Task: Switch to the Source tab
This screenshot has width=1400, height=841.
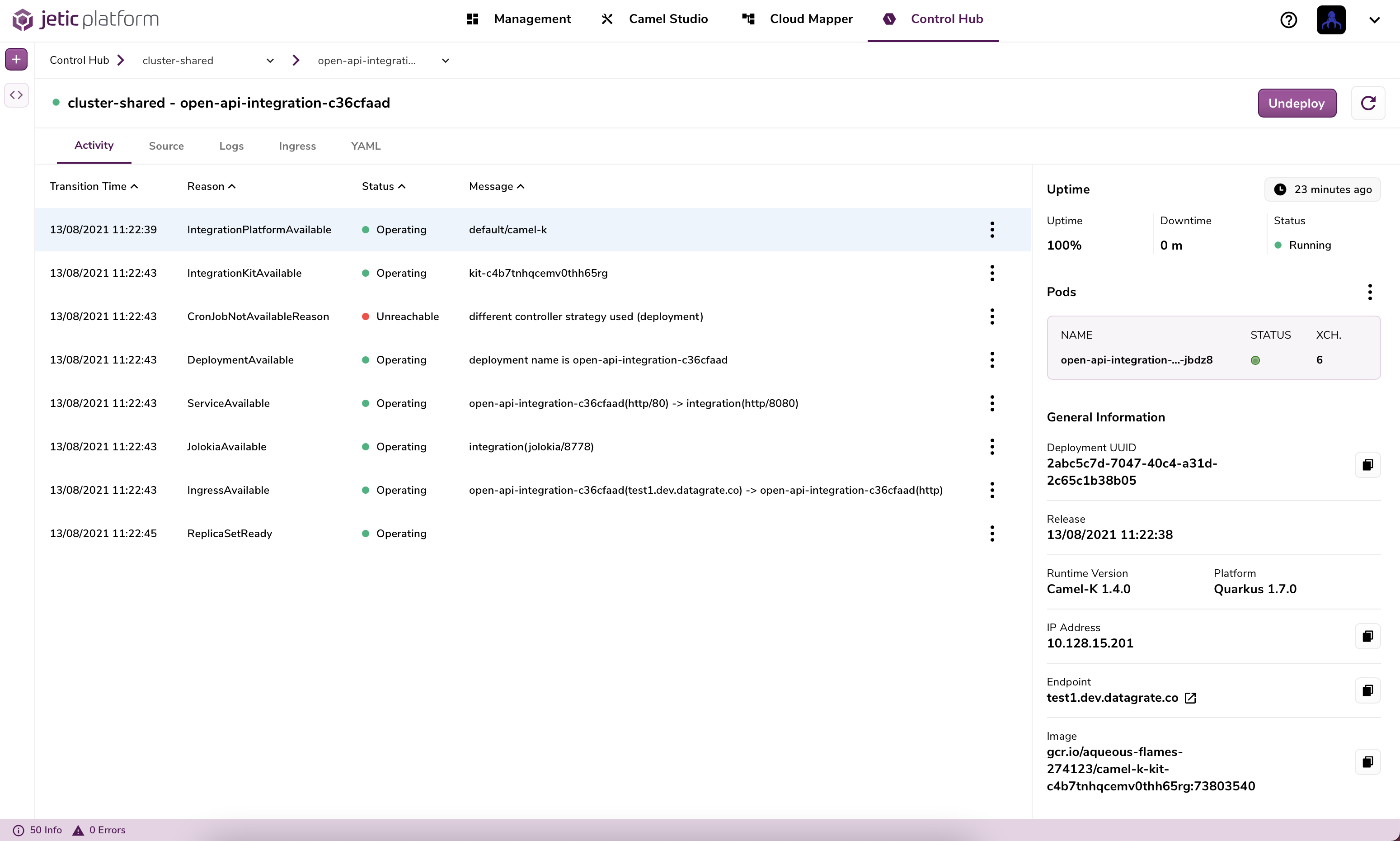Action: click(166, 146)
